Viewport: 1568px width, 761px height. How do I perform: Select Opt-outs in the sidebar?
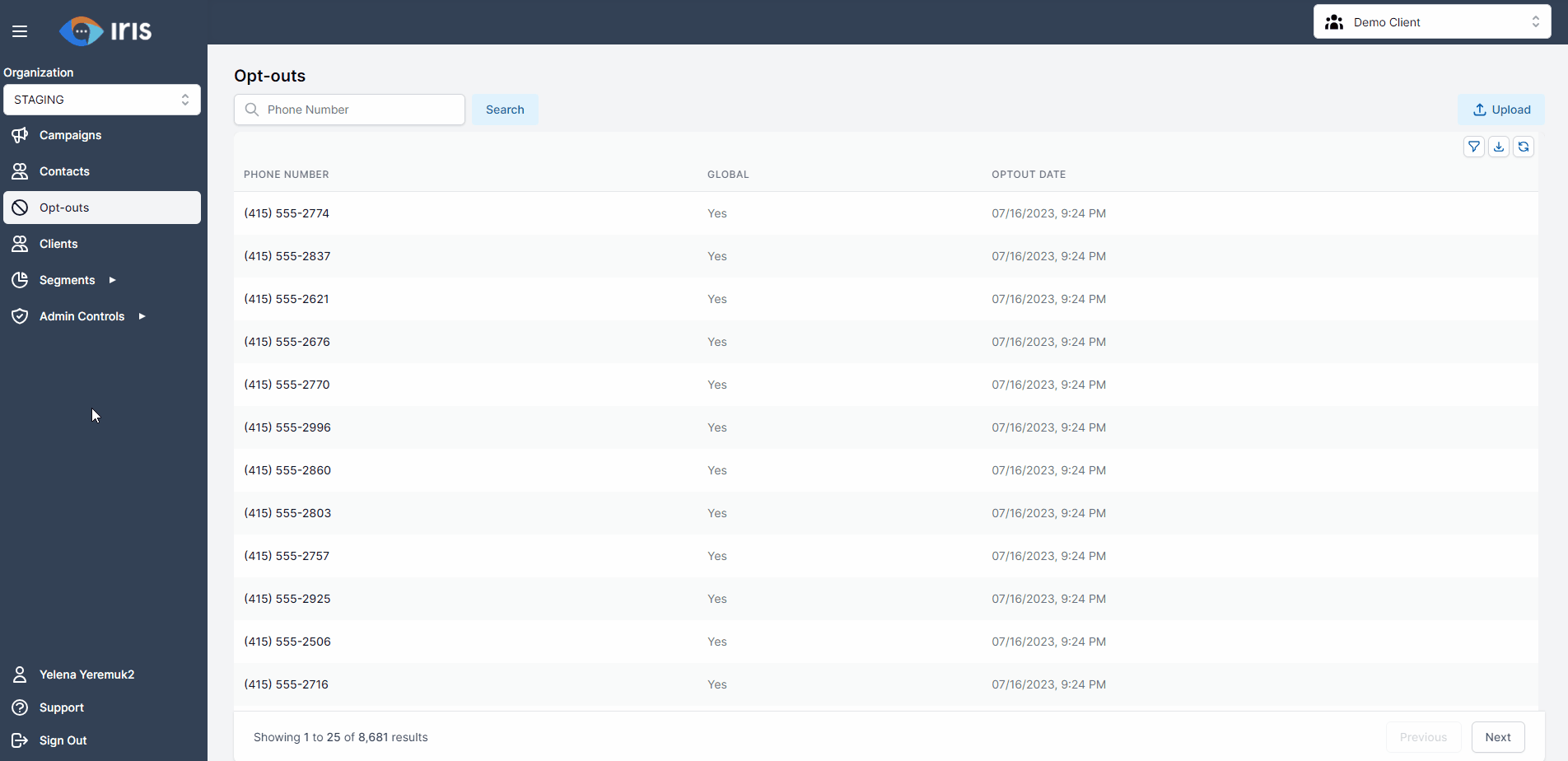click(102, 208)
